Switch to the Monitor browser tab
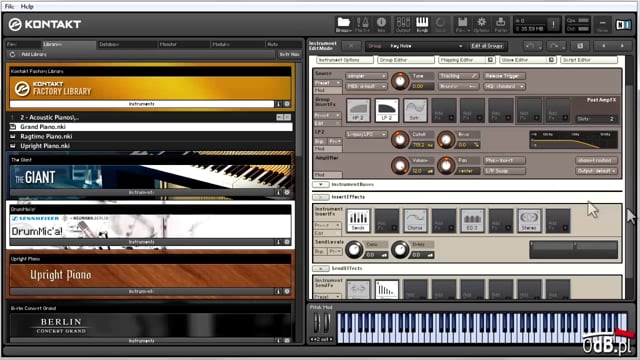The width and height of the screenshot is (640, 360). point(184,44)
